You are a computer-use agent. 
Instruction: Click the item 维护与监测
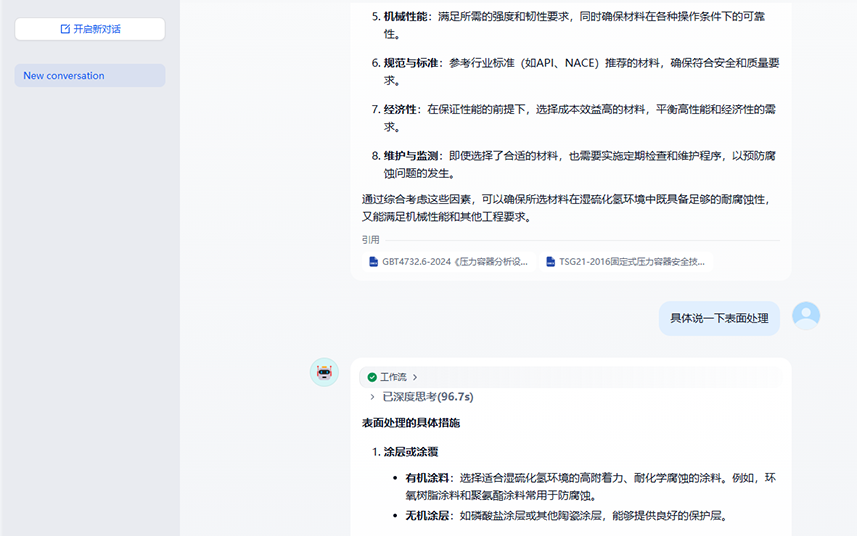click(410, 156)
